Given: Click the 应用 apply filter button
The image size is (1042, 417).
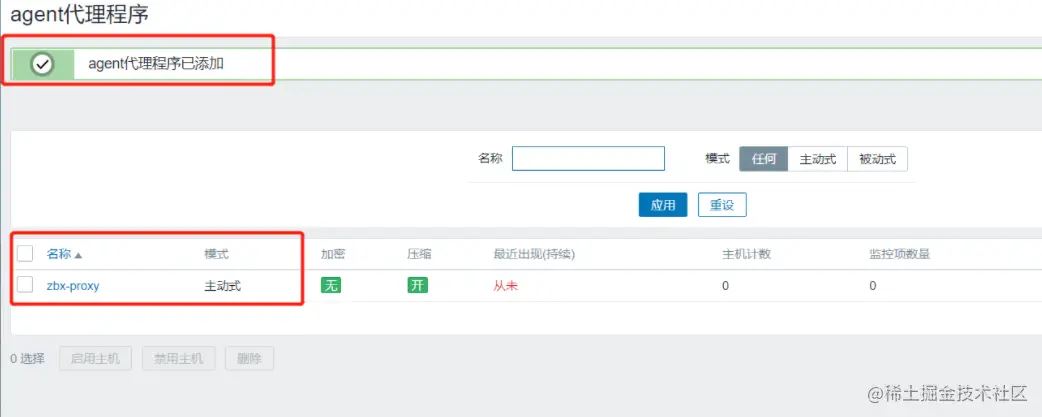Looking at the screenshot, I should (663, 205).
